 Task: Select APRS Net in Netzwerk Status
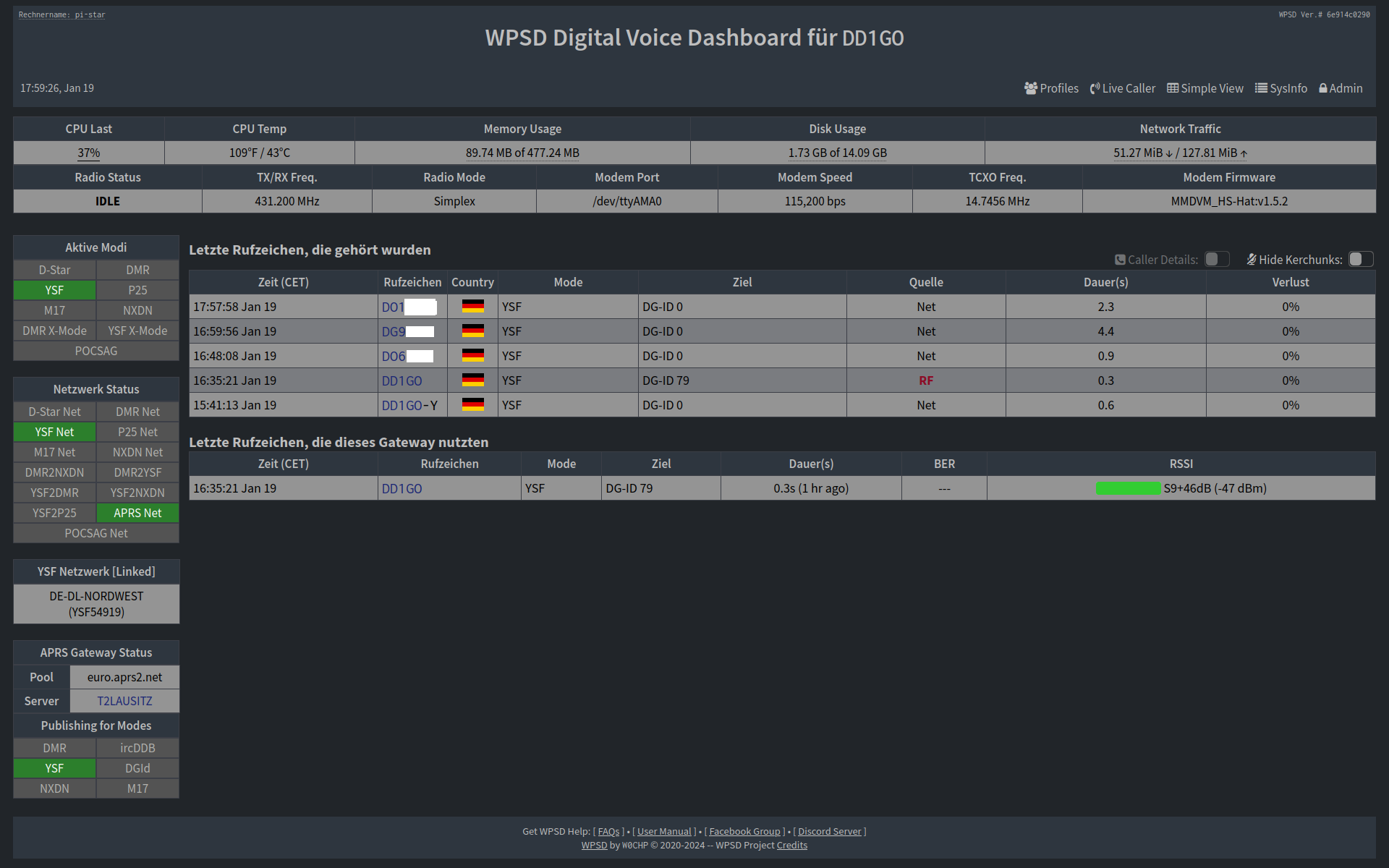(x=137, y=512)
